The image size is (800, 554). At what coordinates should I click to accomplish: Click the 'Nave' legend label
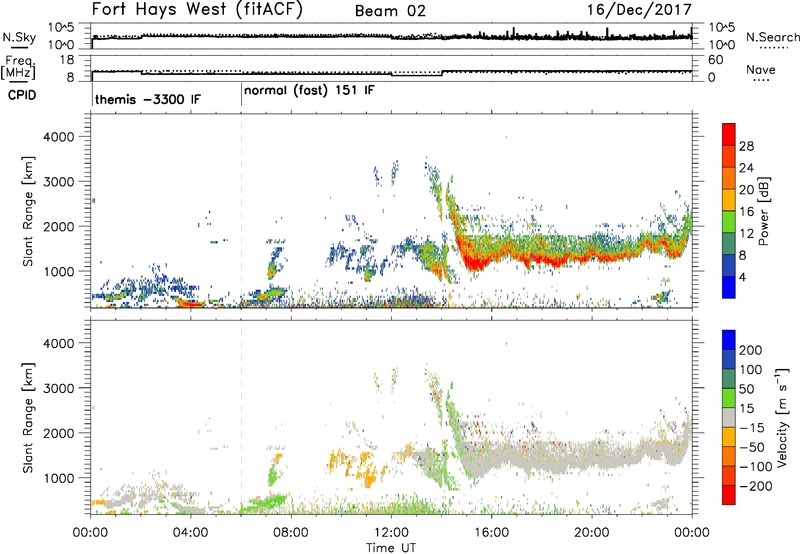(x=761, y=69)
